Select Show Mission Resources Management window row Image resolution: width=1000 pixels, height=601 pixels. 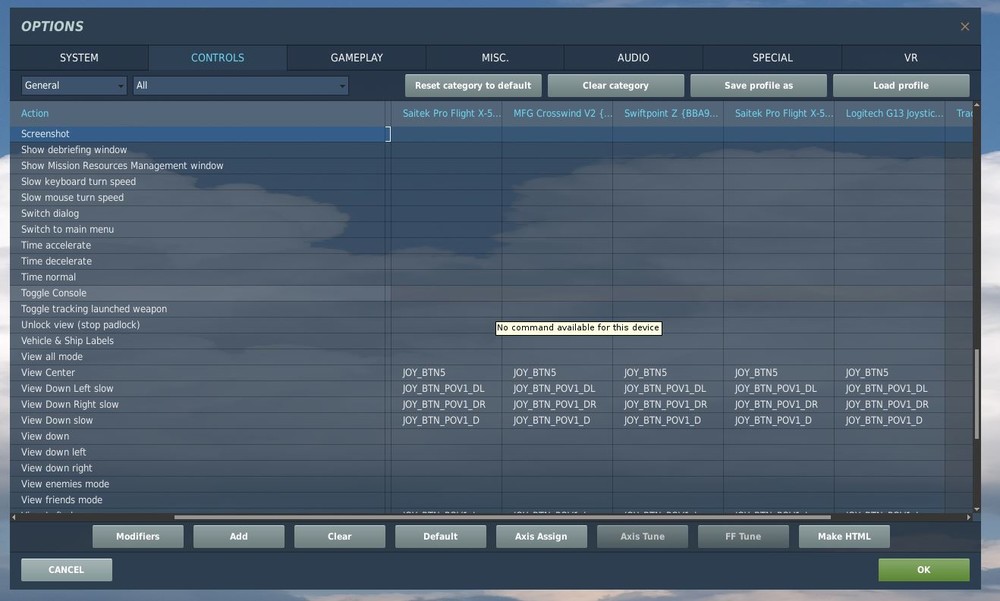[197, 166]
